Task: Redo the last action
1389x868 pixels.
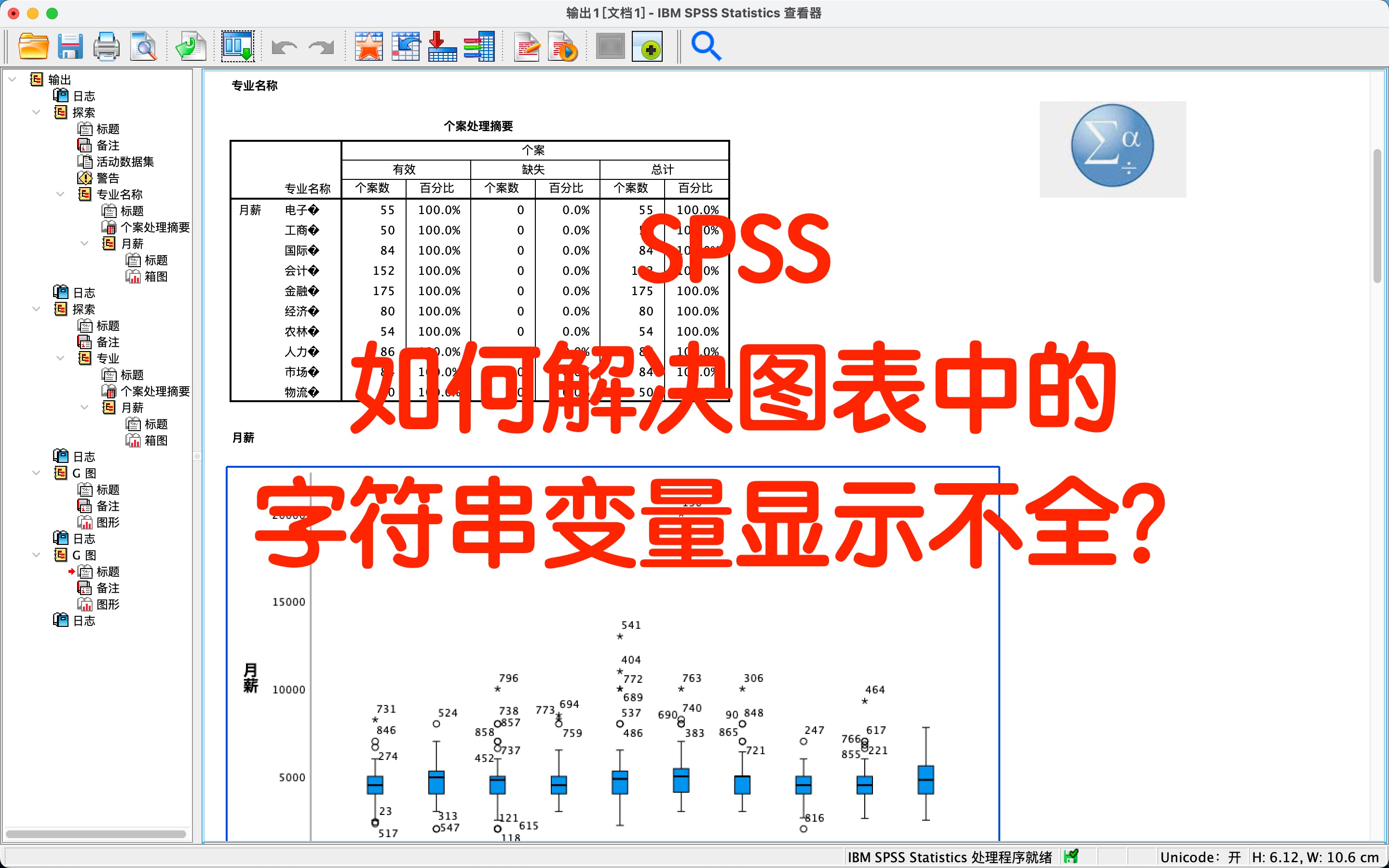Action: (x=321, y=47)
